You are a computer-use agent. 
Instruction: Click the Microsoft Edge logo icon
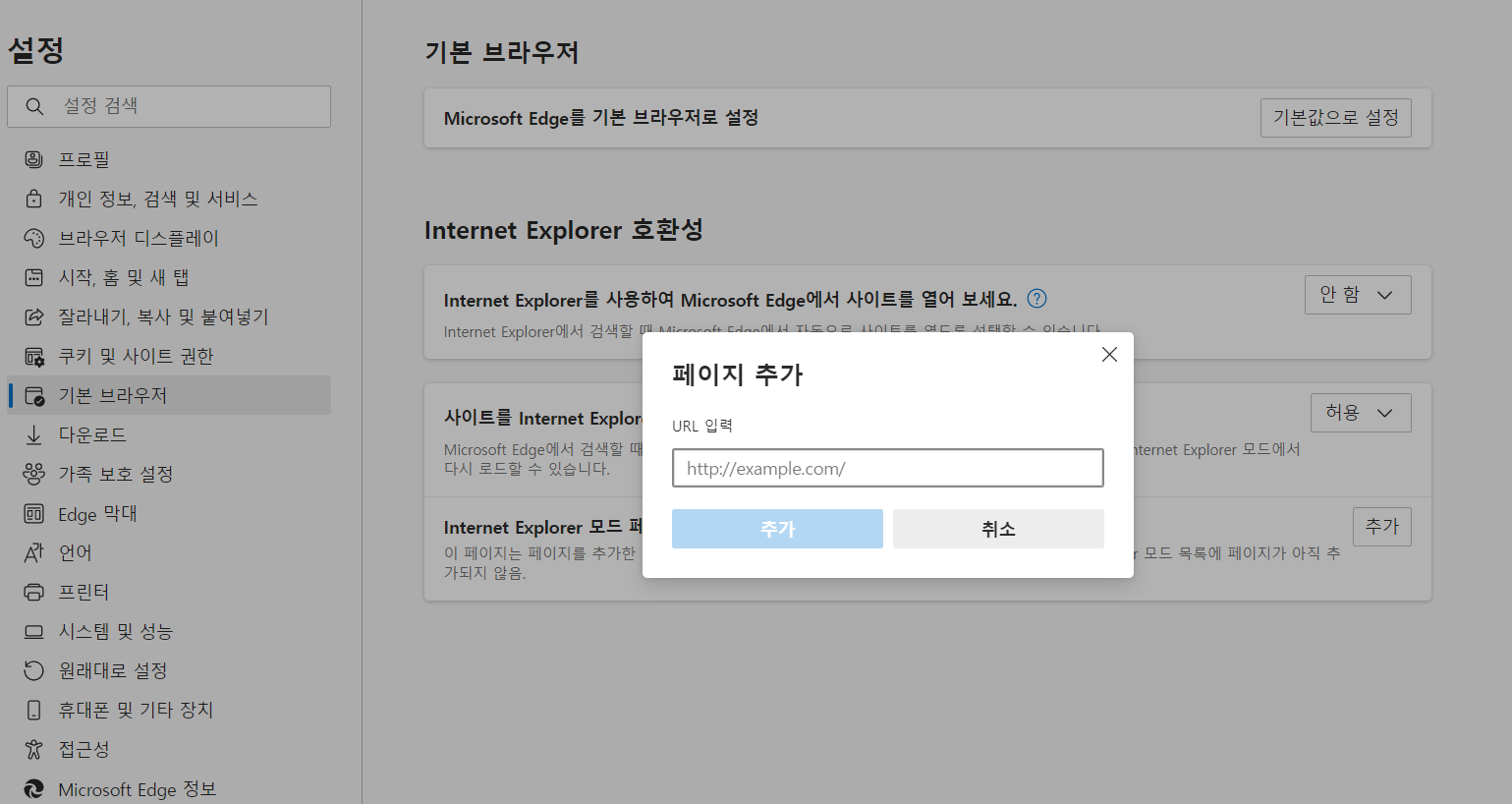pos(33,788)
